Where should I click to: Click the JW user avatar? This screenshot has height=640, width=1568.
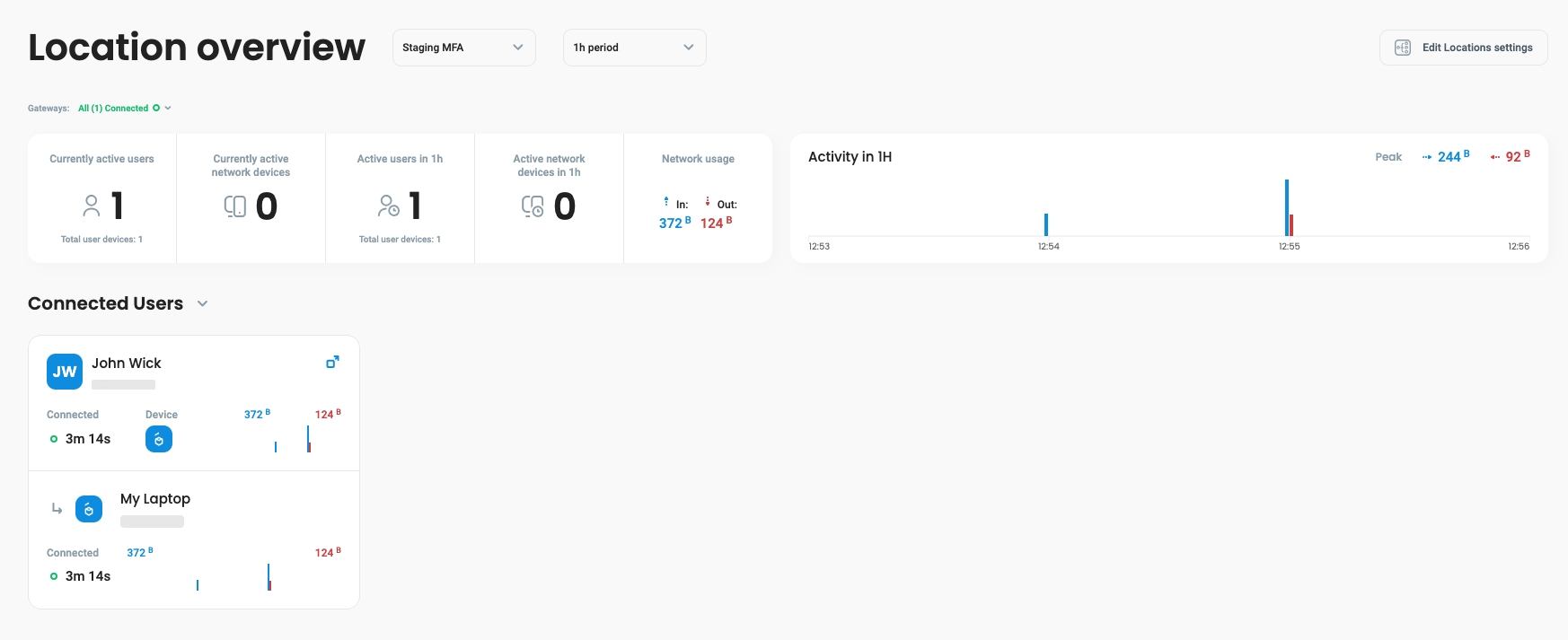pyautogui.click(x=65, y=372)
